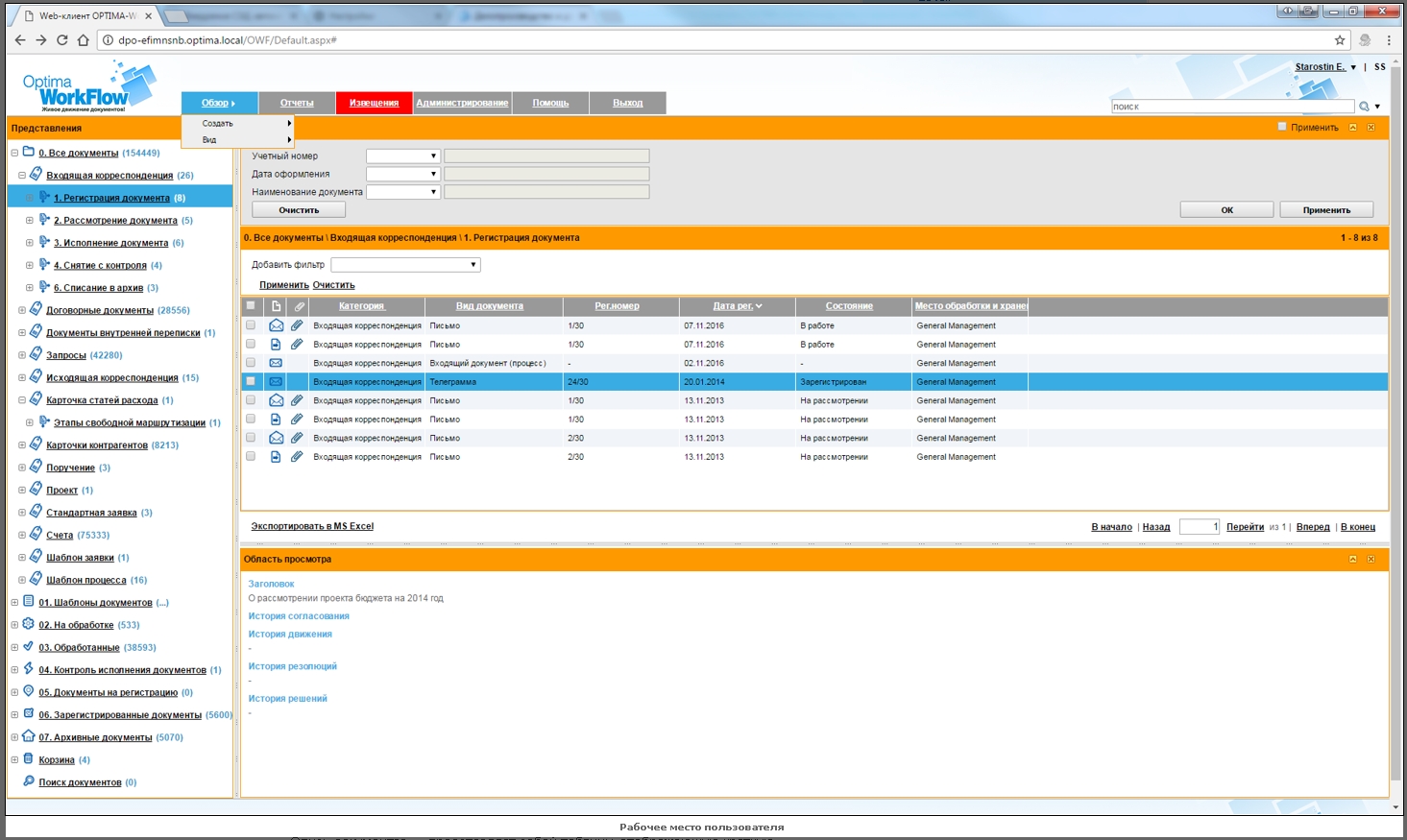Check the select-all checkbox in table header
Screen dimensions: 1407x840
click(251, 306)
